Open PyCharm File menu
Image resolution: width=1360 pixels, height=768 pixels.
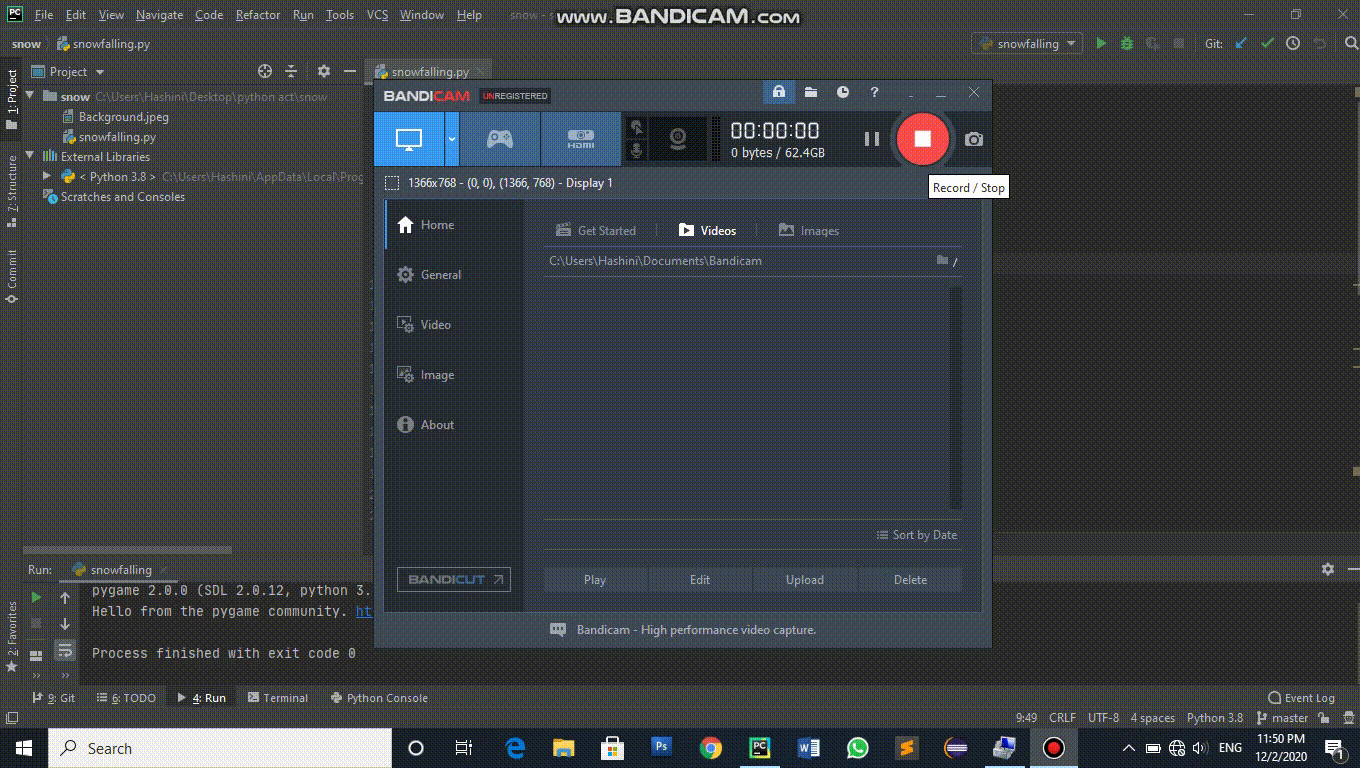point(43,15)
